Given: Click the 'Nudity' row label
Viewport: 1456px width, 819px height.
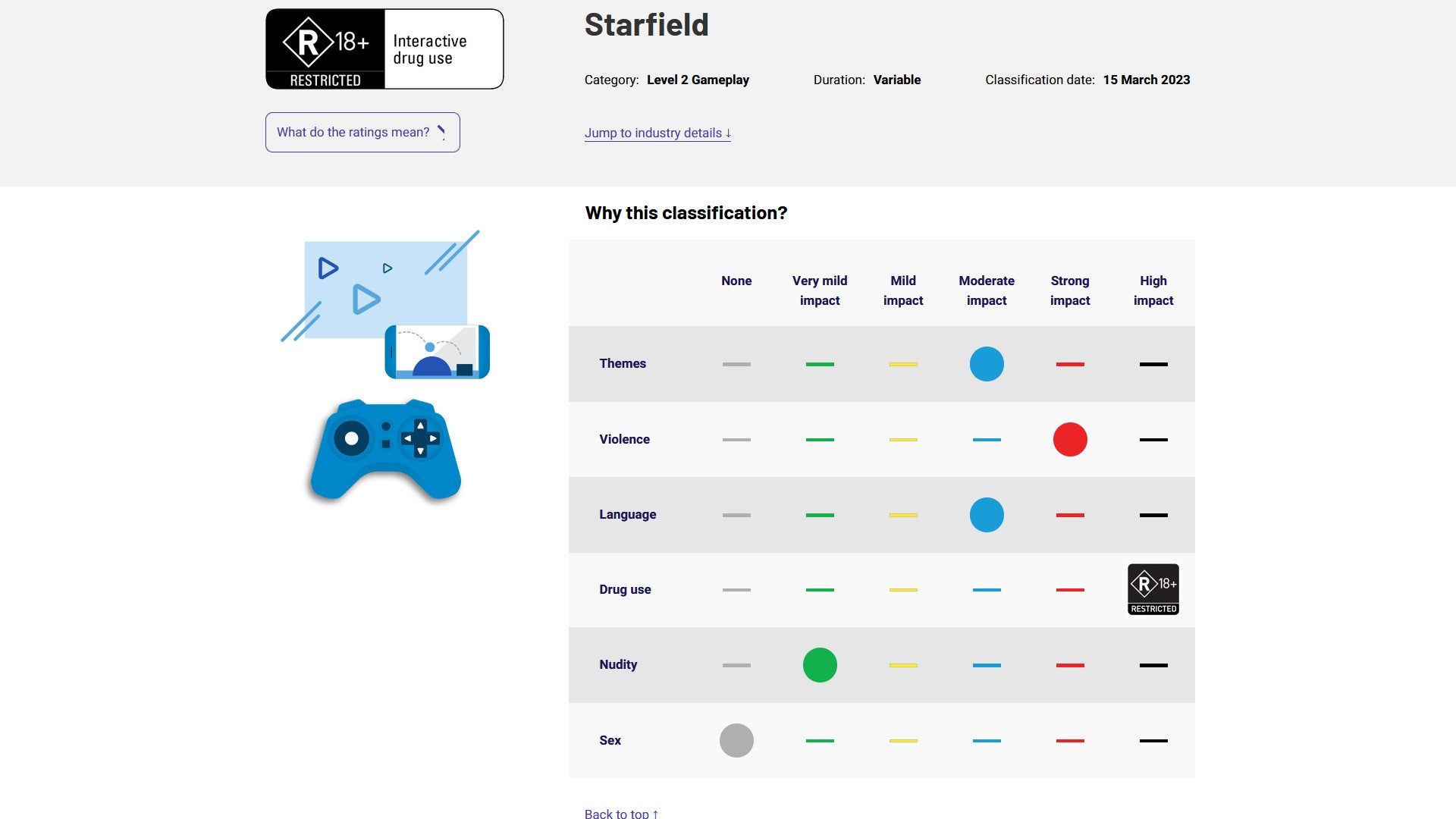Looking at the screenshot, I should [618, 664].
